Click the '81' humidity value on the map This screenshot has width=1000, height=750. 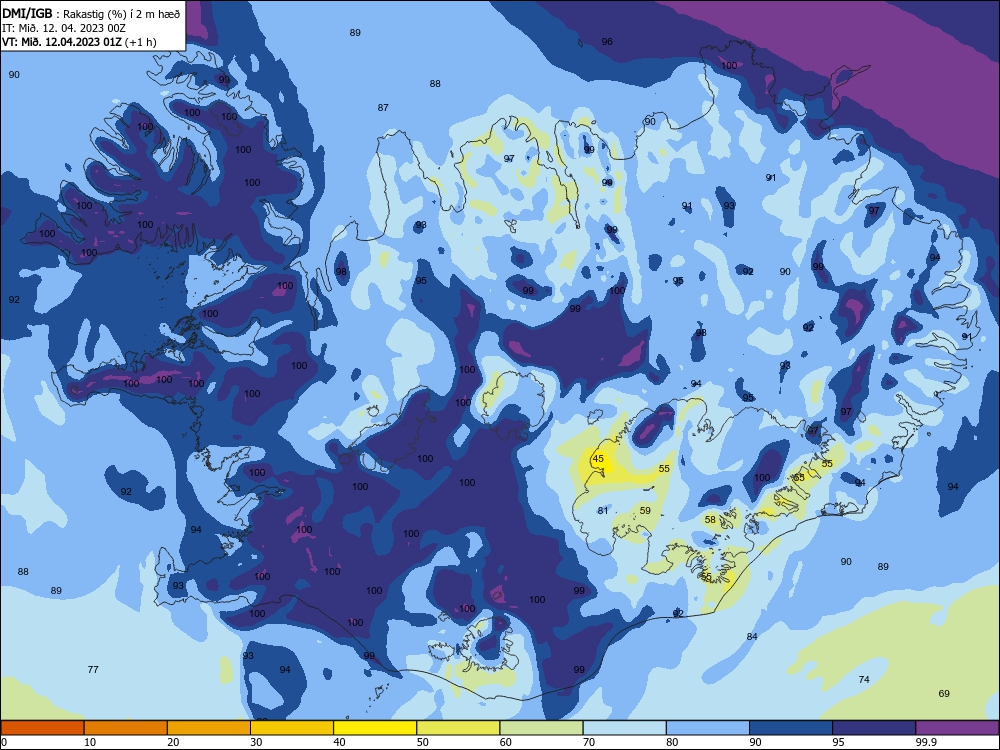(x=603, y=510)
